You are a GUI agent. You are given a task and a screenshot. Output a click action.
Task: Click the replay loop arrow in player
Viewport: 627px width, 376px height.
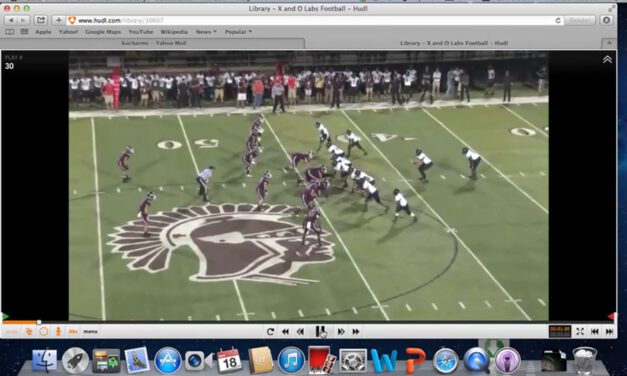click(x=270, y=332)
